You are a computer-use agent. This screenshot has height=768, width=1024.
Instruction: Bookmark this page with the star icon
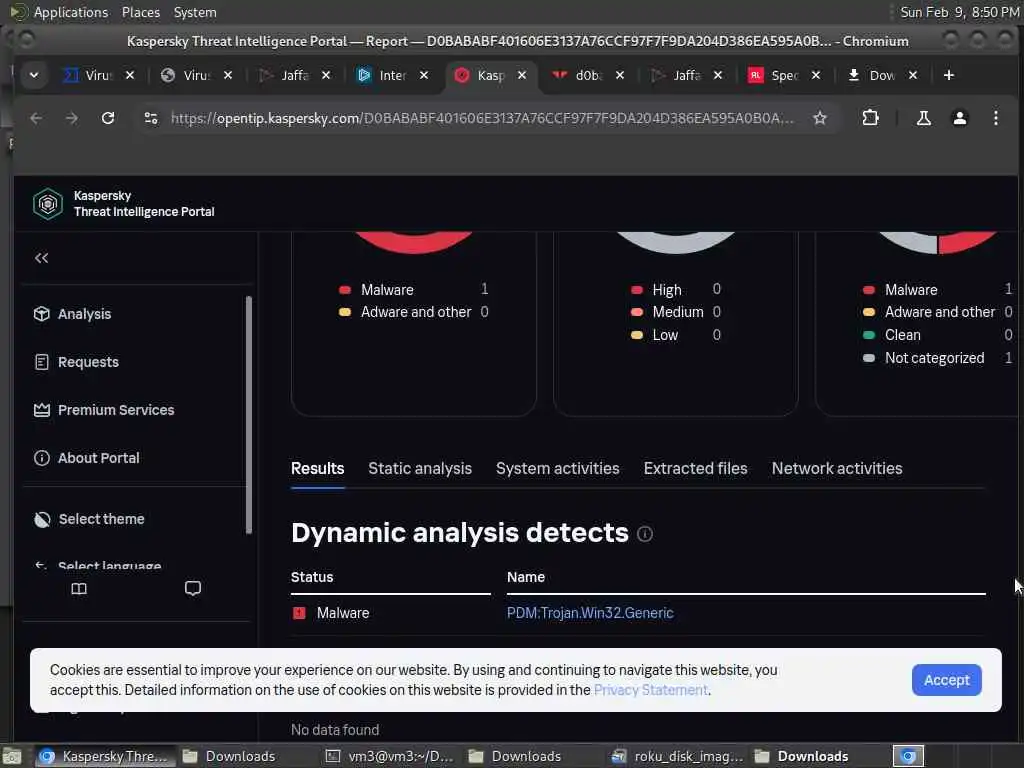click(x=820, y=118)
